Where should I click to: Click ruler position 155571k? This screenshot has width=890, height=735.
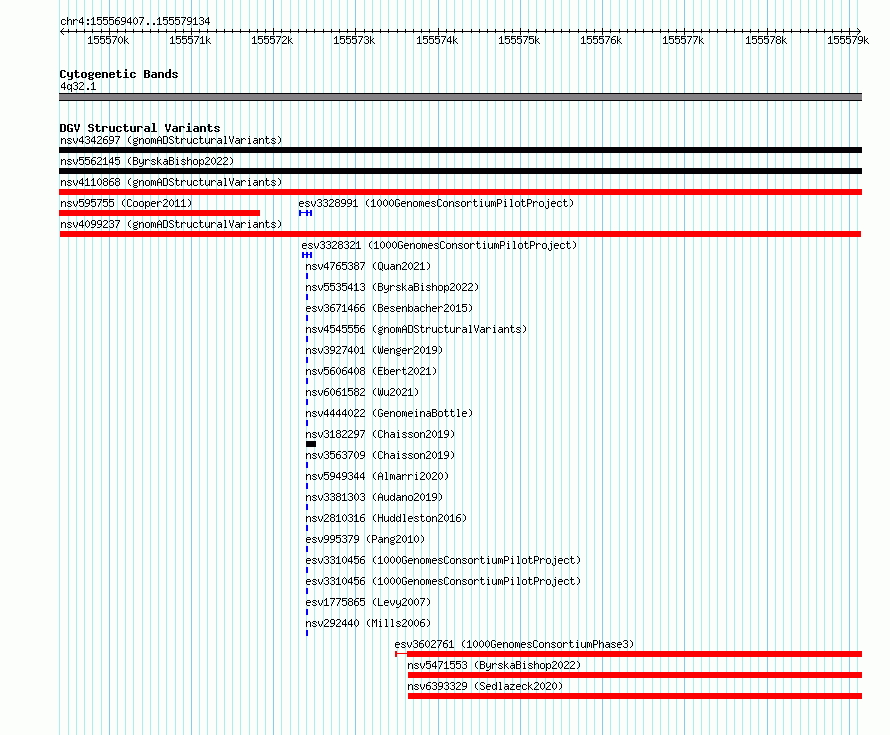click(x=190, y=40)
